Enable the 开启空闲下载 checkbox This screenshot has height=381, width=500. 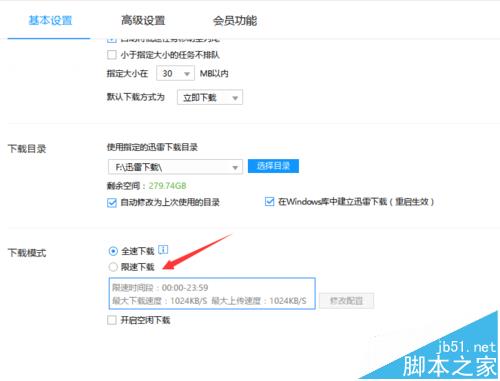(112, 320)
